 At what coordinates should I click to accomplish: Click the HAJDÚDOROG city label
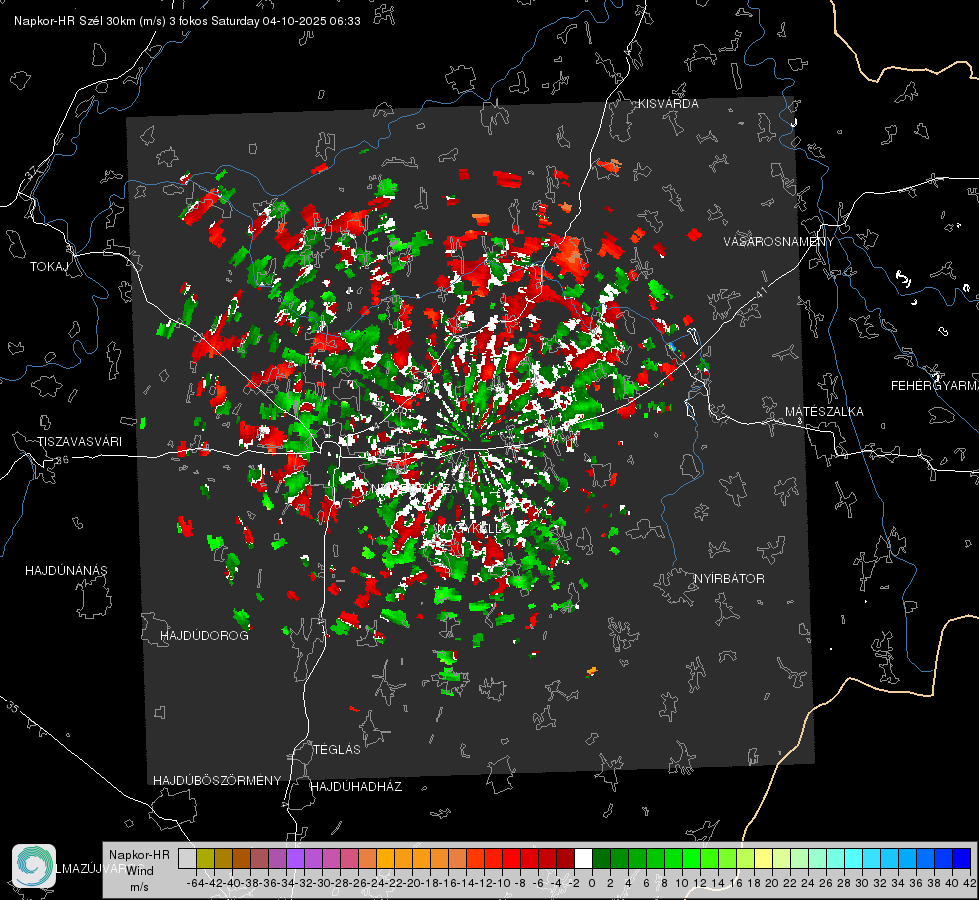pyautogui.click(x=204, y=636)
